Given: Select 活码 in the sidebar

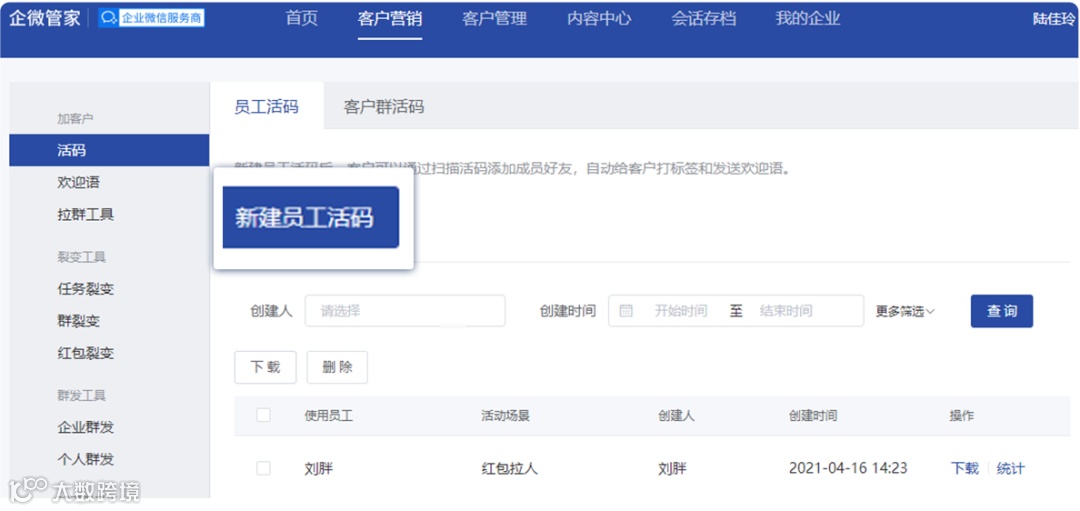Looking at the screenshot, I should point(109,150).
